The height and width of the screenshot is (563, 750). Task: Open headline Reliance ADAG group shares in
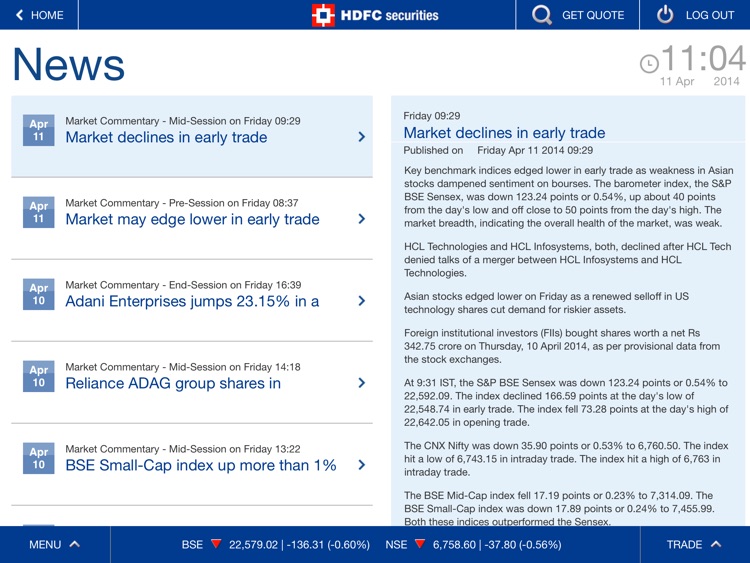[x=173, y=383]
